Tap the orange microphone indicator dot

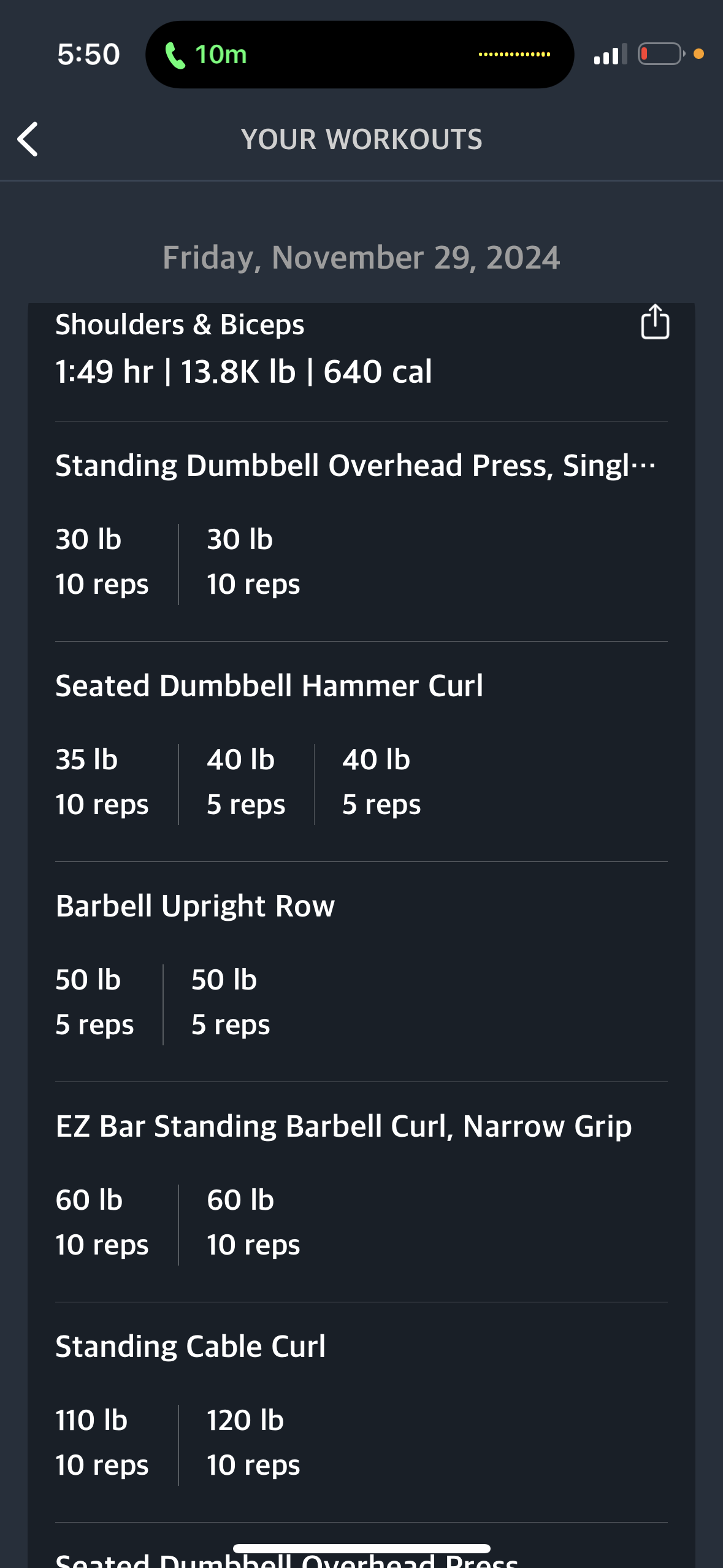click(698, 54)
